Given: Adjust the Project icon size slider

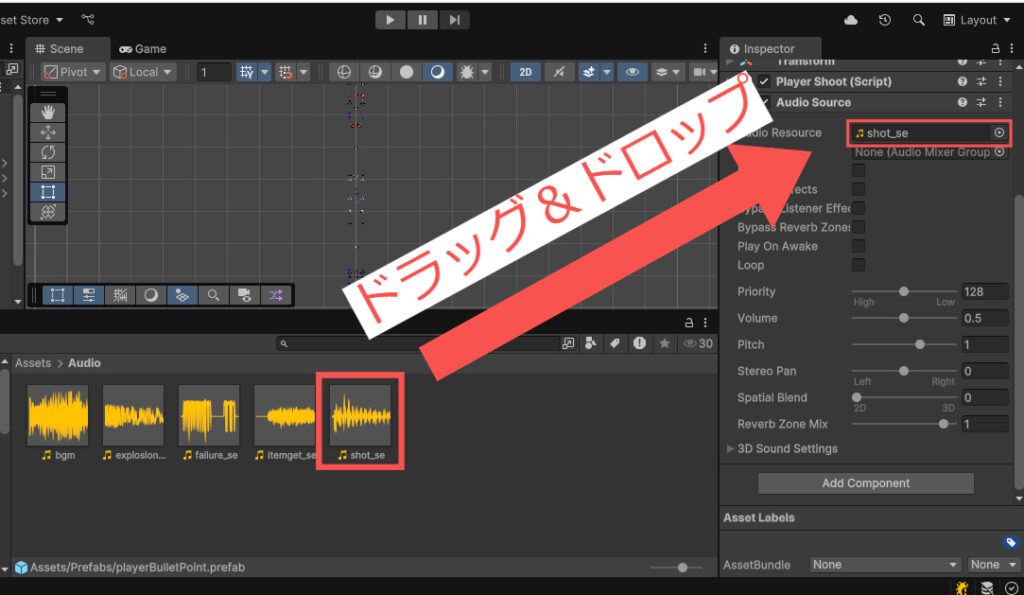Looking at the screenshot, I should 676,568.
